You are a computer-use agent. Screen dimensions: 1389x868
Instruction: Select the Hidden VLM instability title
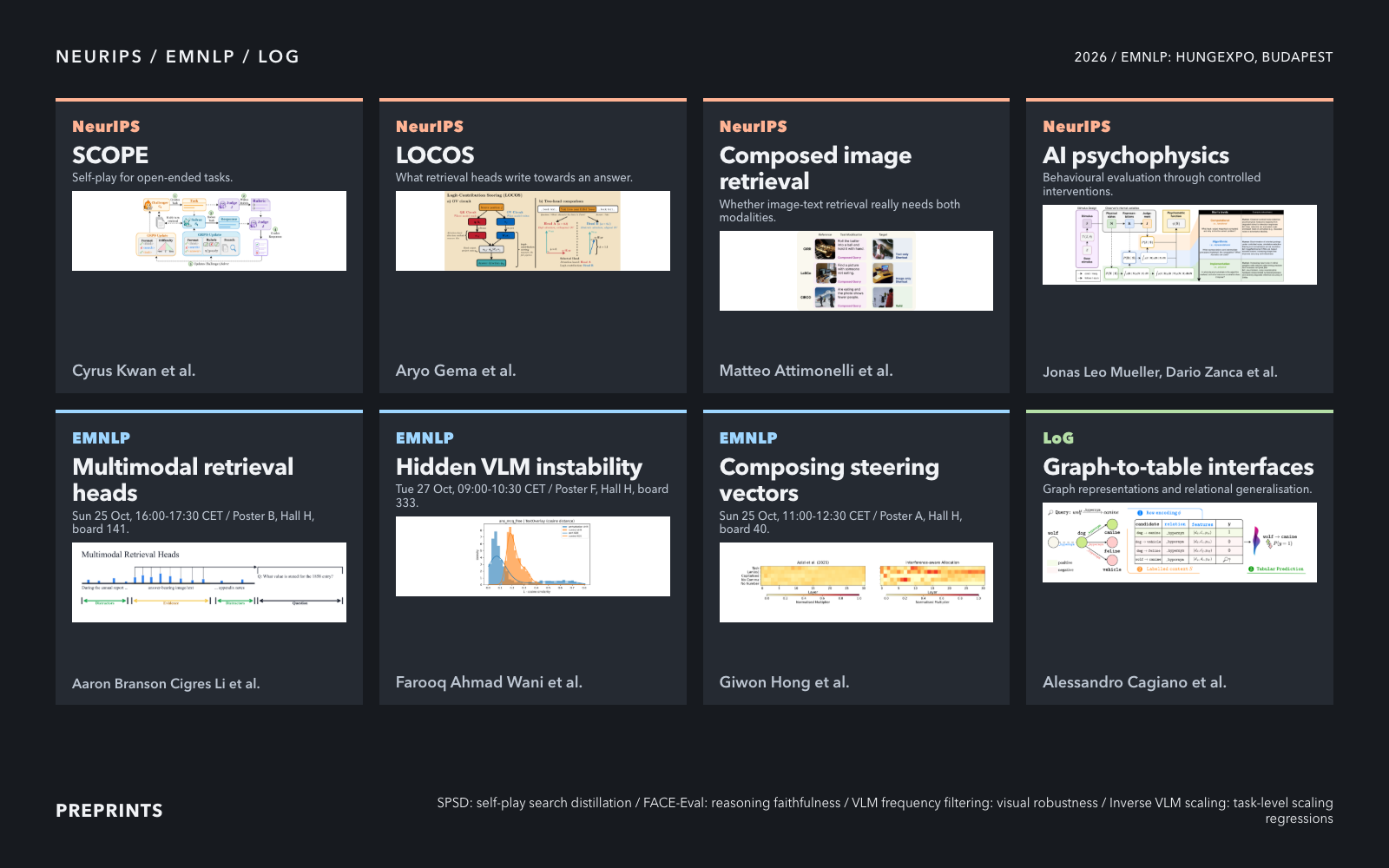(x=519, y=467)
